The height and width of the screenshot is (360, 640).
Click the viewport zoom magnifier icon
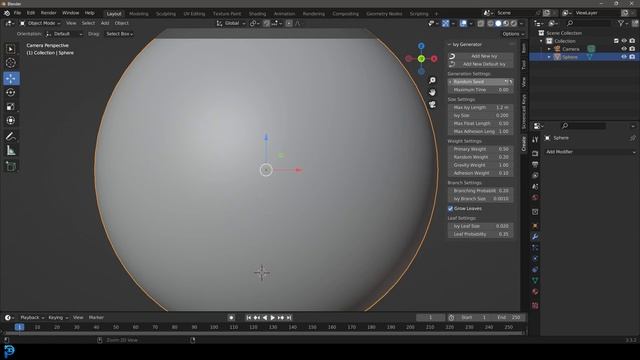click(x=432, y=80)
